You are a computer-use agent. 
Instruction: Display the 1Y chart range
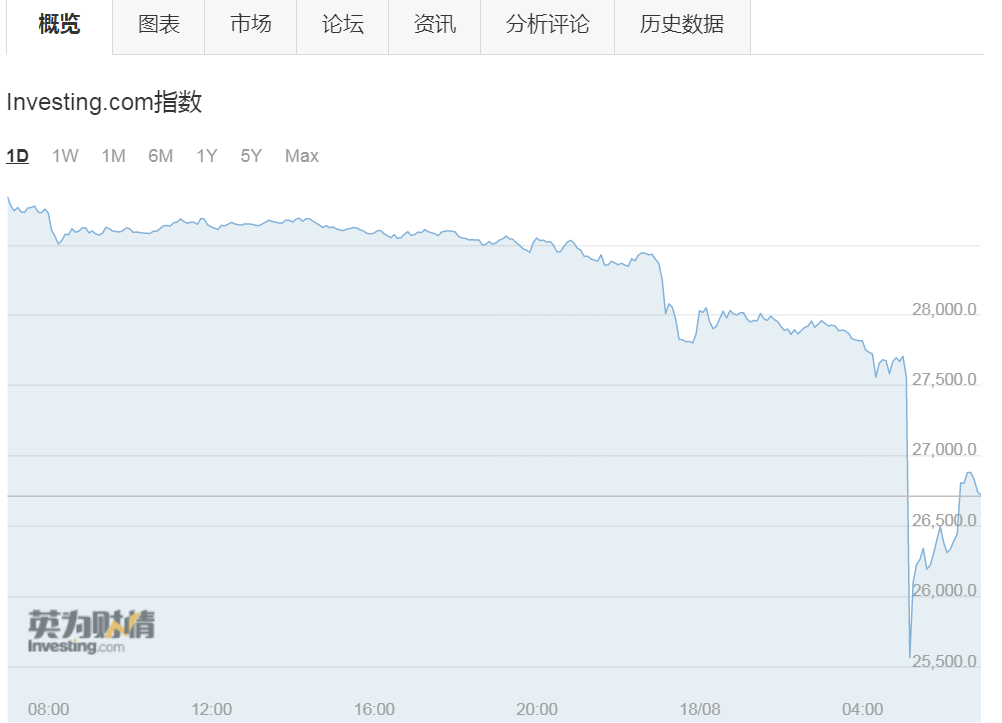click(x=206, y=156)
